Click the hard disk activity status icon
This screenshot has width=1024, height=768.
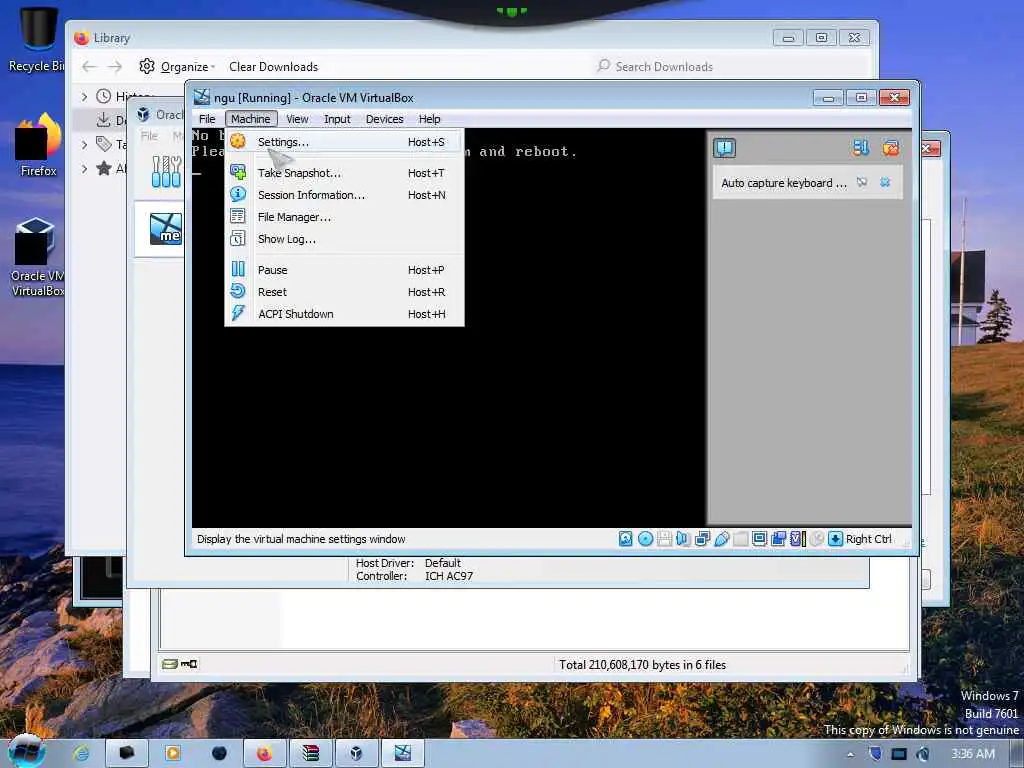tap(626, 539)
